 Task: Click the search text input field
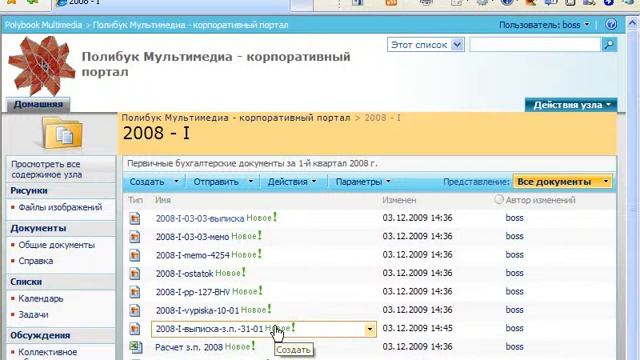click(x=535, y=44)
